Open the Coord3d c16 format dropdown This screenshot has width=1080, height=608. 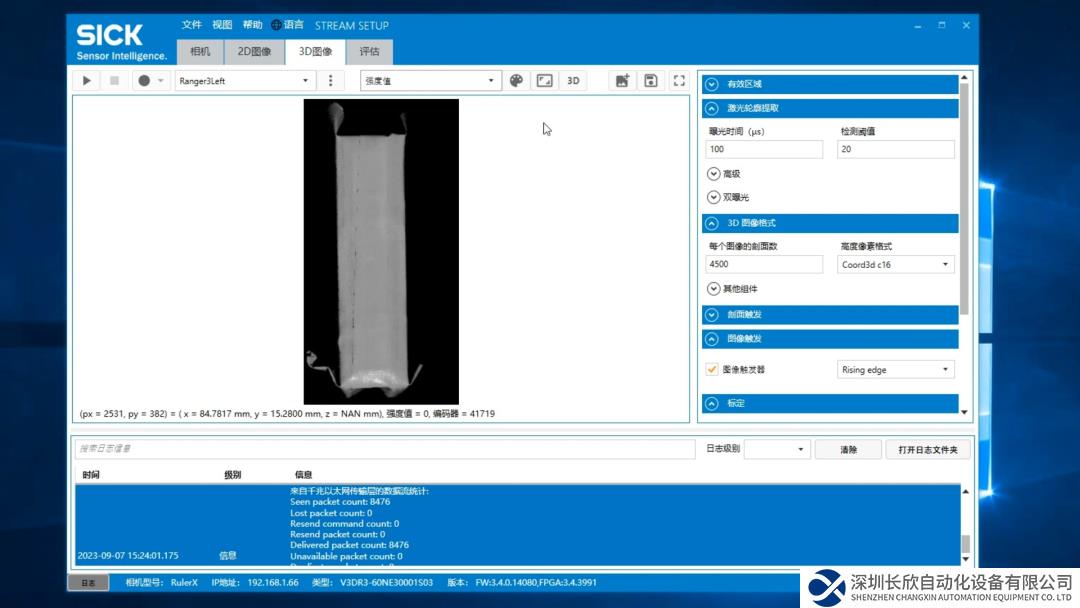[x=895, y=265]
